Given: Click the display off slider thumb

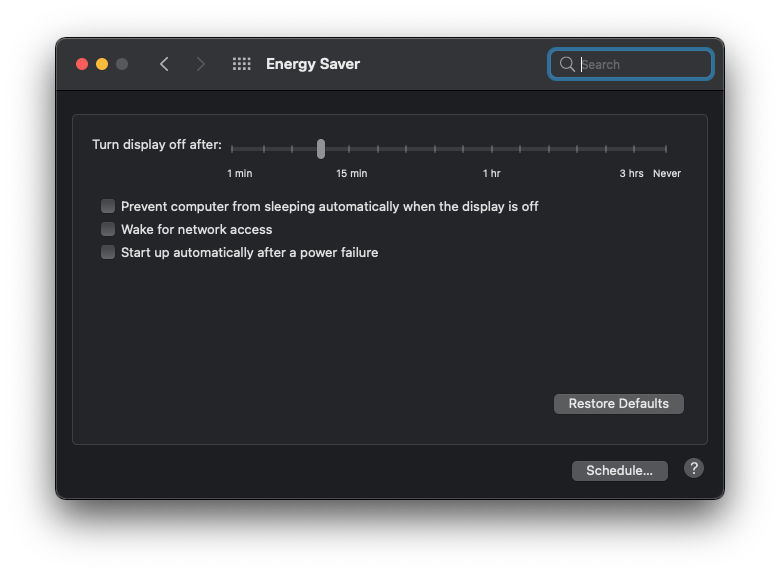Looking at the screenshot, I should pos(321,149).
